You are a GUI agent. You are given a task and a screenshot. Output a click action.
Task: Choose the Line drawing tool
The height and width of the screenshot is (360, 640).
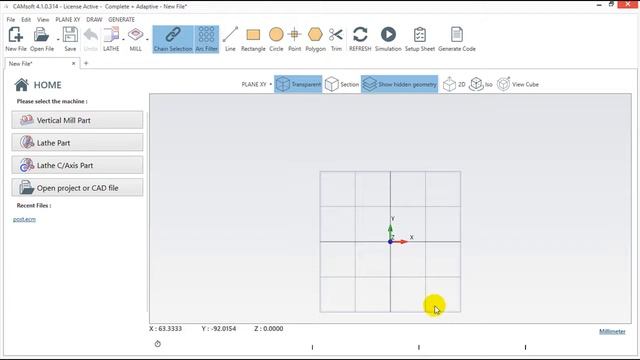point(230,39)
